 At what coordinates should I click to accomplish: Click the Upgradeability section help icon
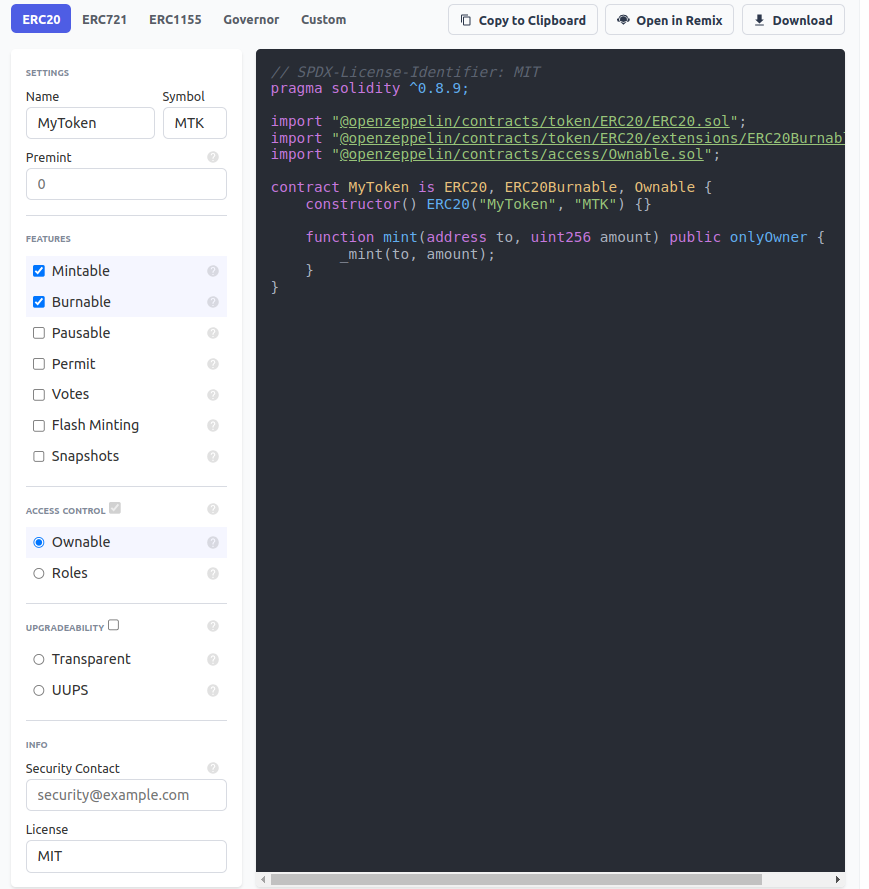tap(212, 625)
